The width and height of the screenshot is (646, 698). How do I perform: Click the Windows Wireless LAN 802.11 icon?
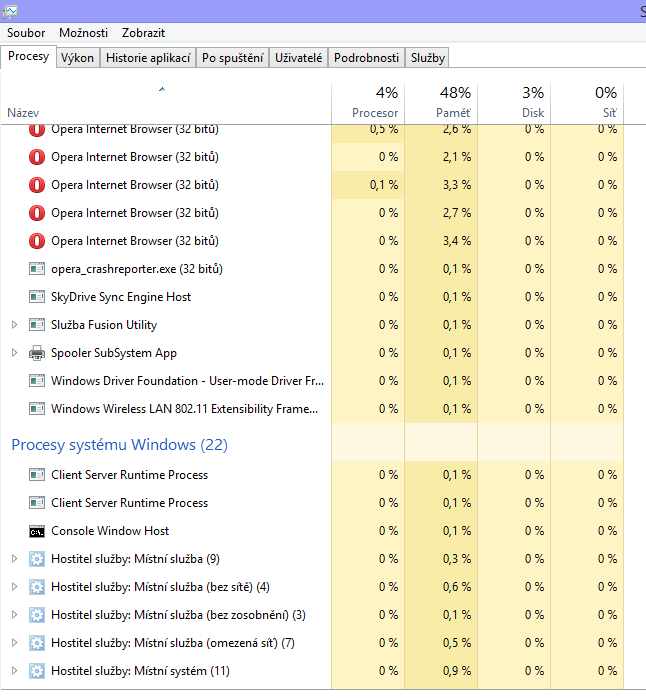tap(37, 409)
